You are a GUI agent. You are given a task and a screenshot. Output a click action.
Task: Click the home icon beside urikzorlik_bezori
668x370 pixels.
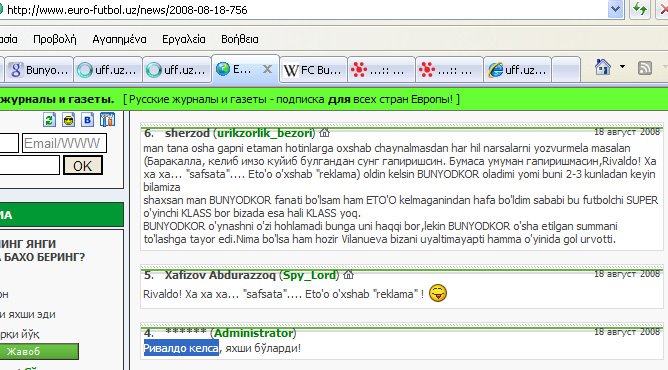tap(325, 133)
